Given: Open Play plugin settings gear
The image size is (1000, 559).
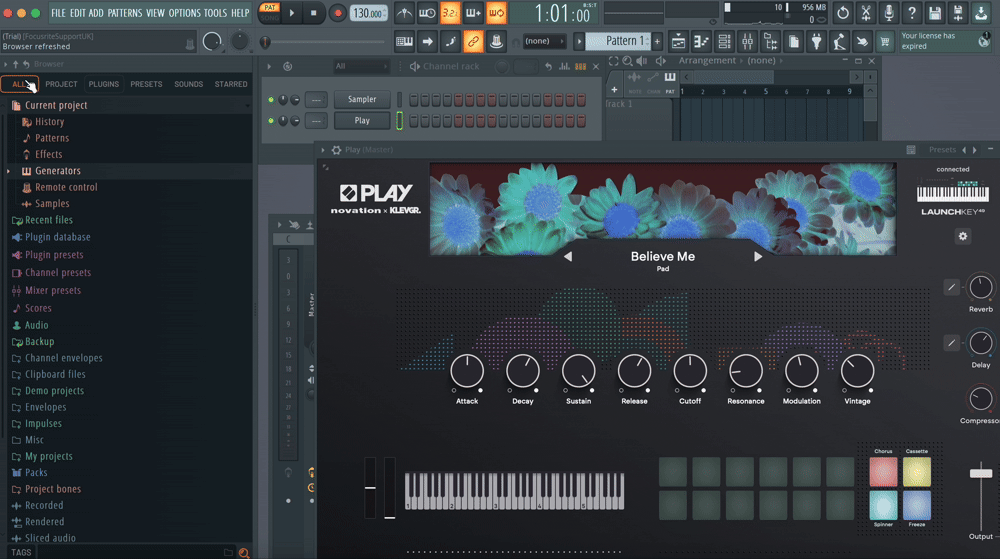Looking at the screenshot, I should click(962, 236).
